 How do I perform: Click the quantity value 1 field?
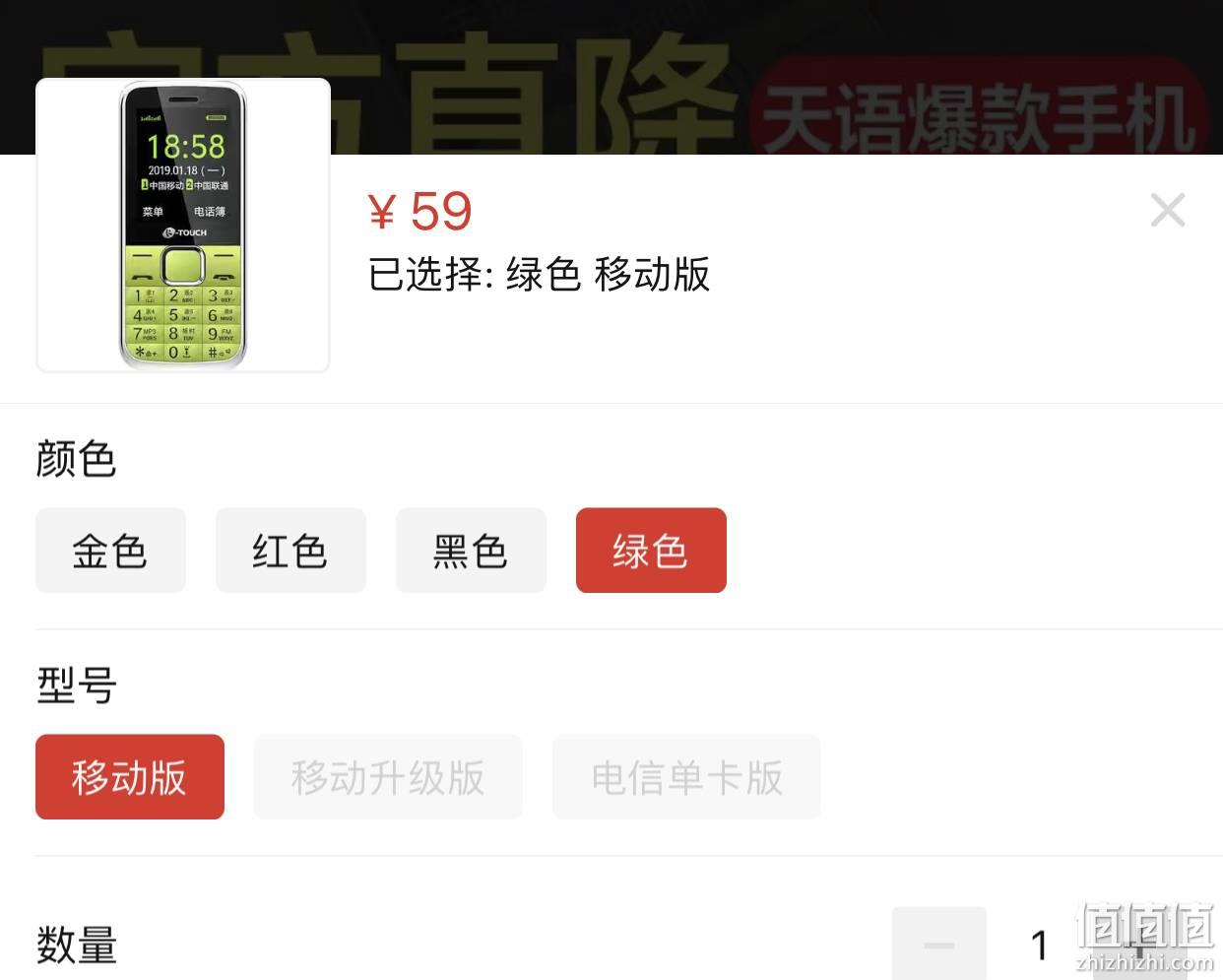click(x=1039, y=946)
